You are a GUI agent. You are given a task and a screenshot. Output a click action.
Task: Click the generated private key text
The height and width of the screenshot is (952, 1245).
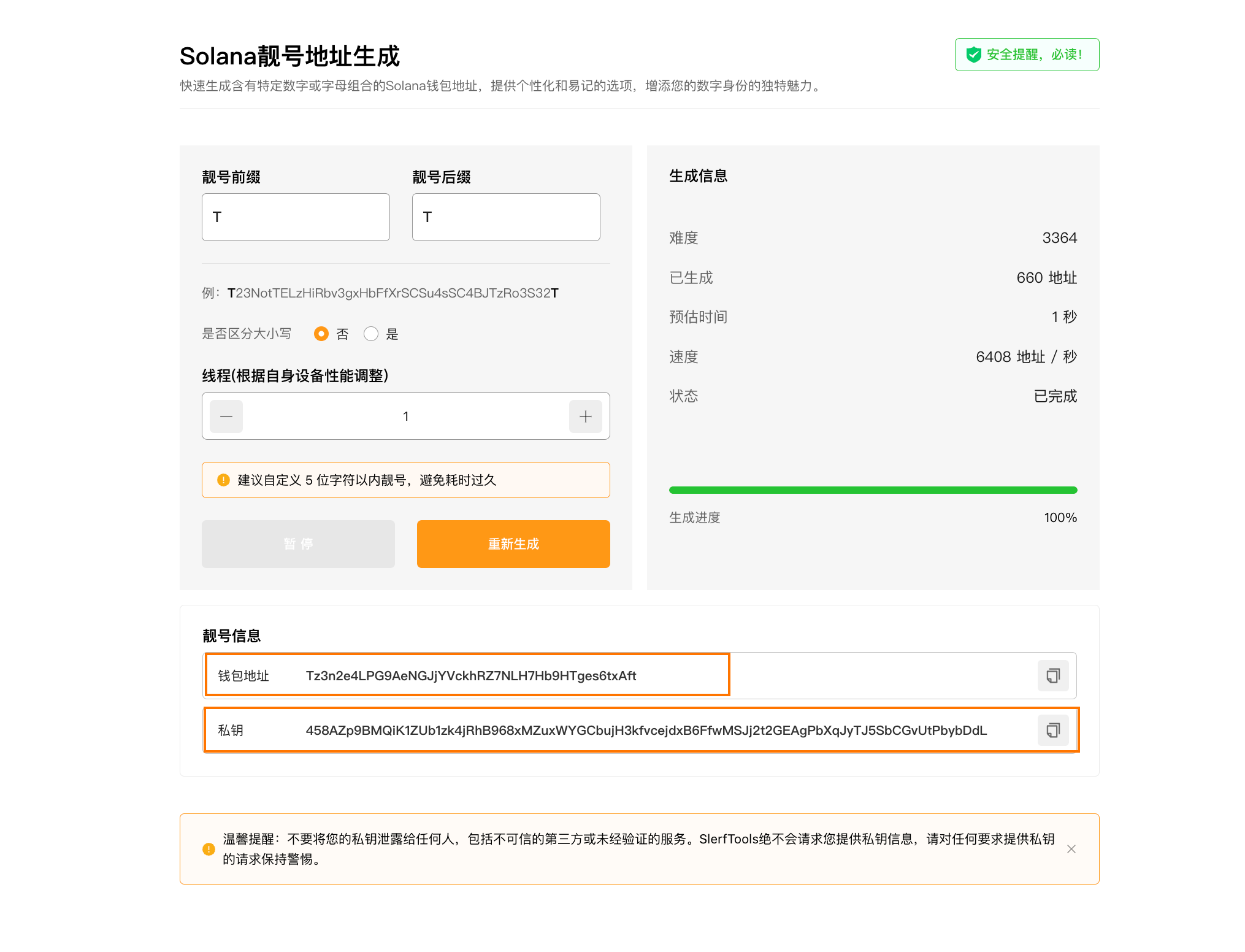tap(646, 730)
